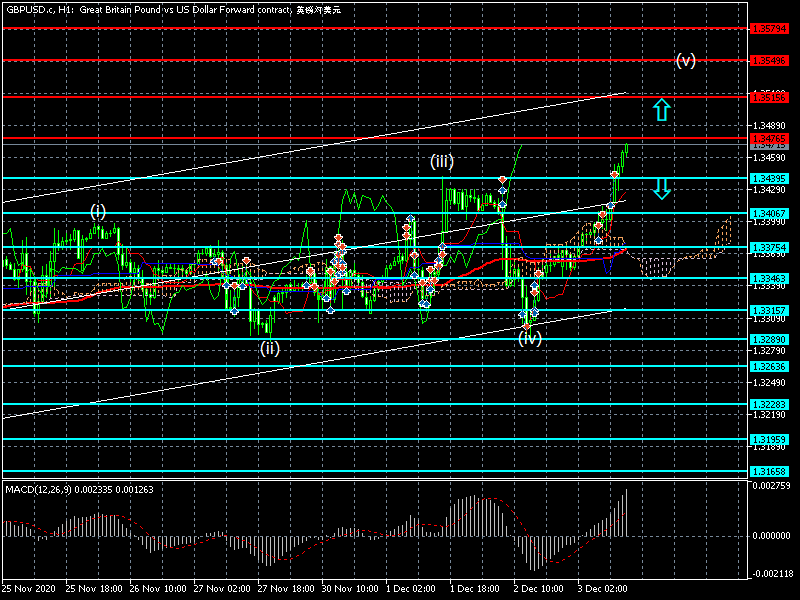The height and width of the screenshot is (600, 800).
Task: Click the 1.32790 price axis value
Action: [769, 351]
